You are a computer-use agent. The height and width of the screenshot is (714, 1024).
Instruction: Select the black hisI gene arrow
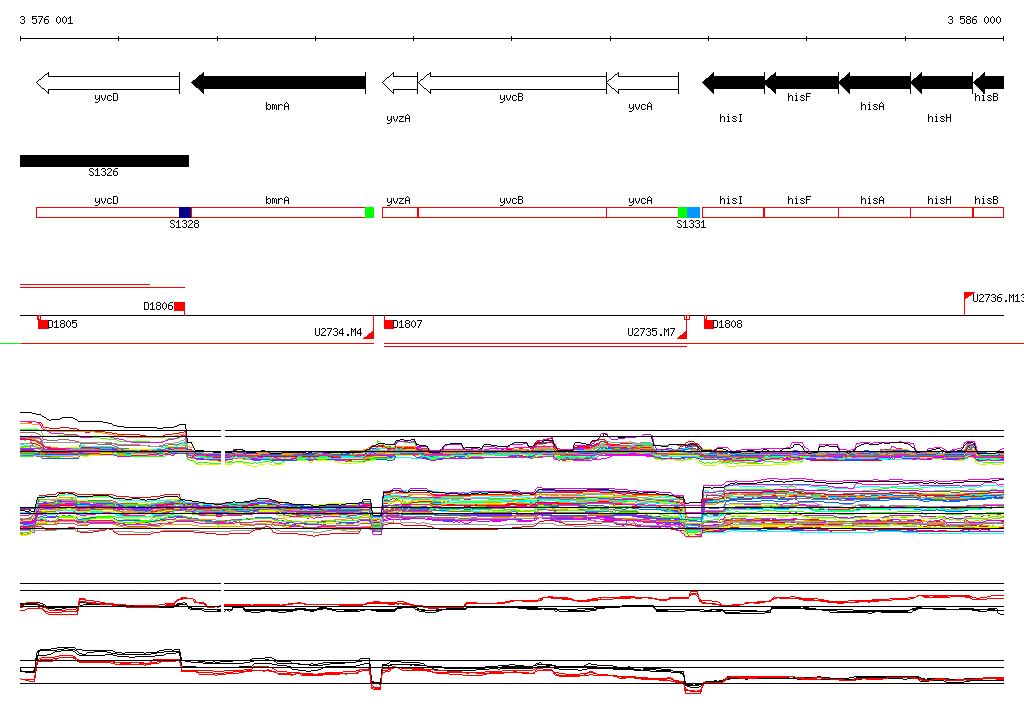click(733, 83)
